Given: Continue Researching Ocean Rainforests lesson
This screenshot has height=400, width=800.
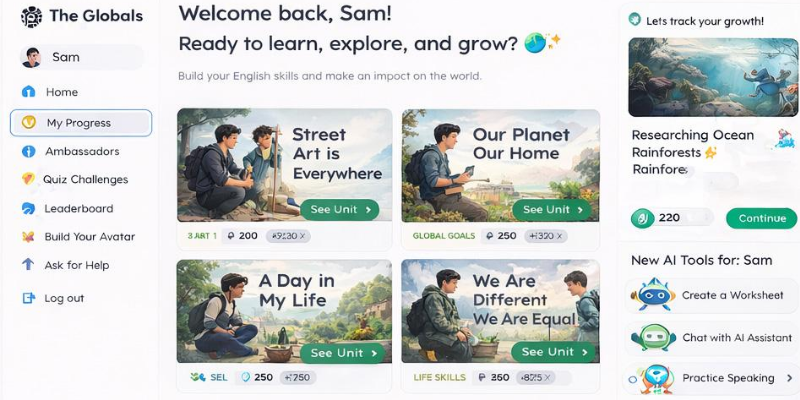Looking at the screenshot, I should 762,218.
